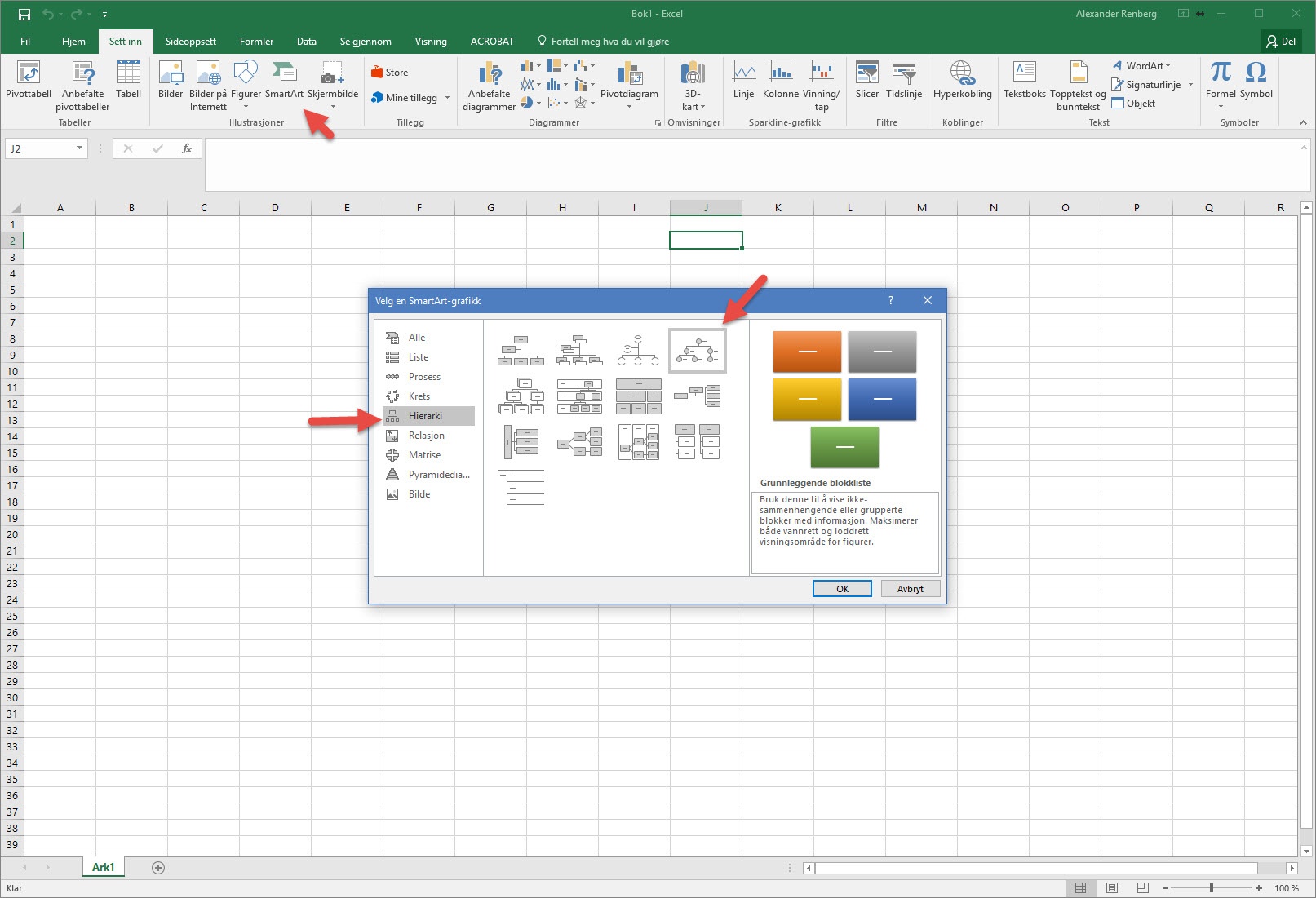Choose the first organization chart layout thumbnail
This screenshot has width=1316, height=898.
point(521,351)
